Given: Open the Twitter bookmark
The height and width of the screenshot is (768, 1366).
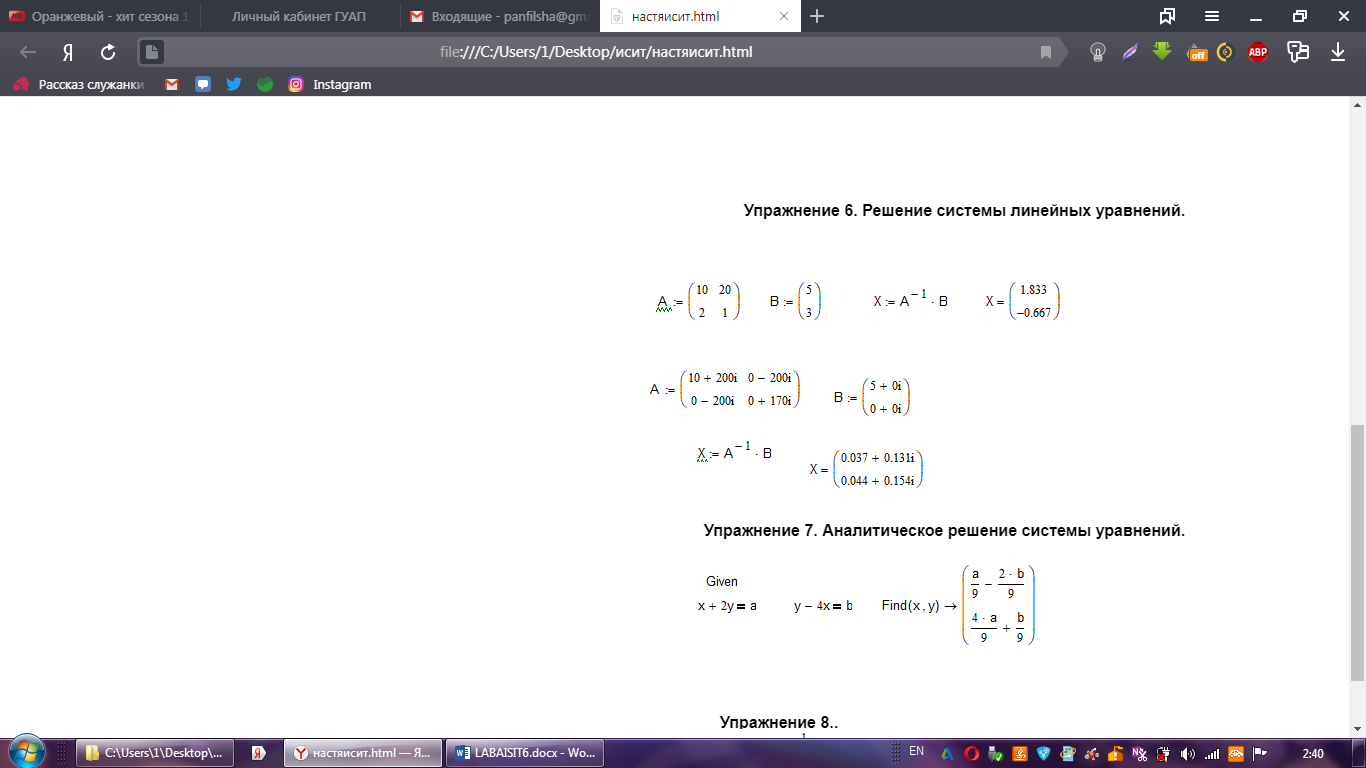Looking at the screenshot, I should tap(234, 84).
